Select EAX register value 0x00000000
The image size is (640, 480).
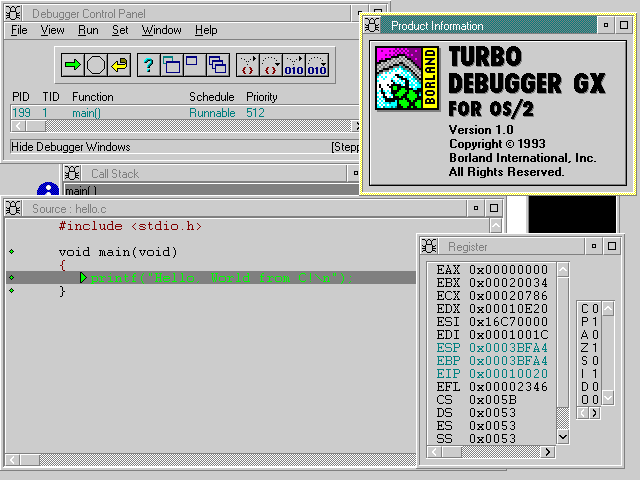(508, 270)
